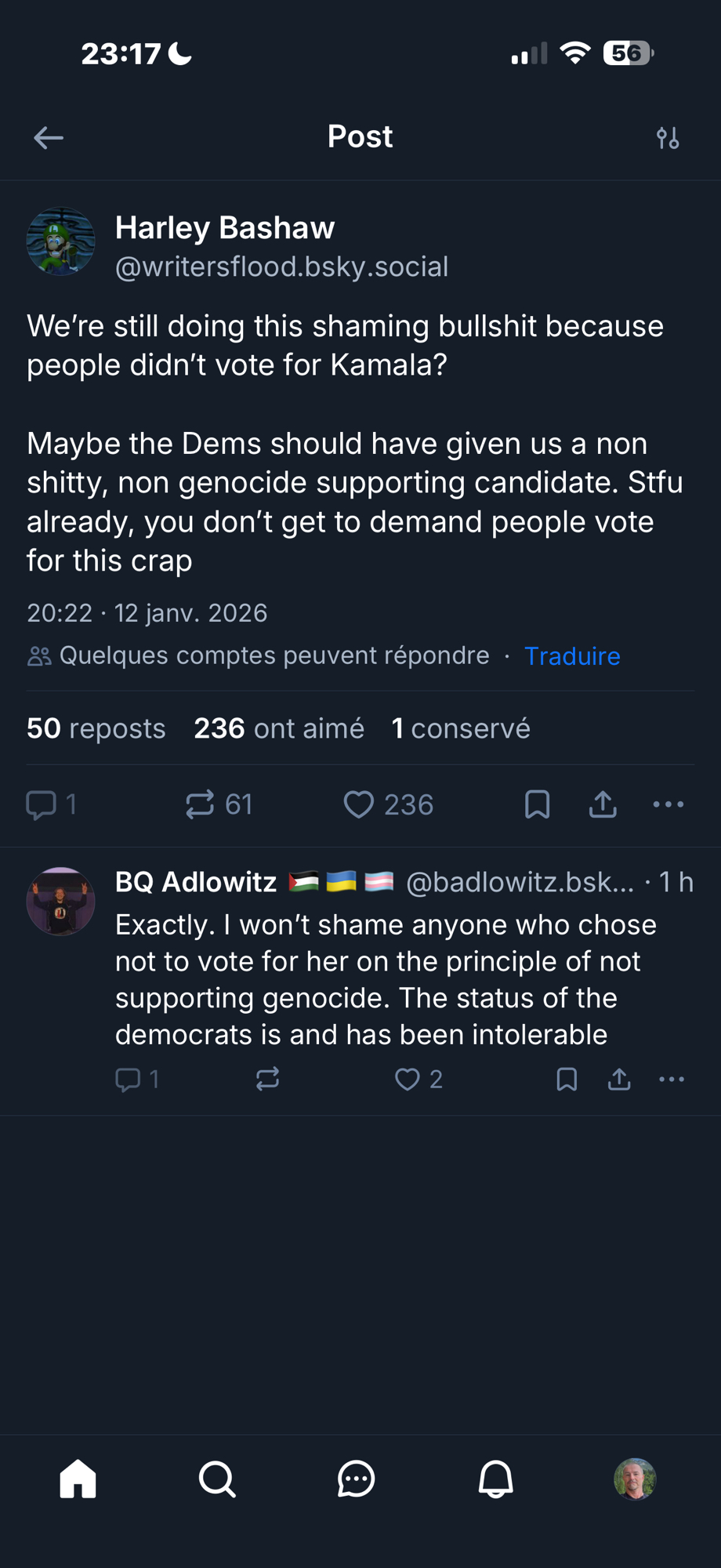Open the Search tab
The width and height of the screenshot is (721, 1568).
point(217,1479)
